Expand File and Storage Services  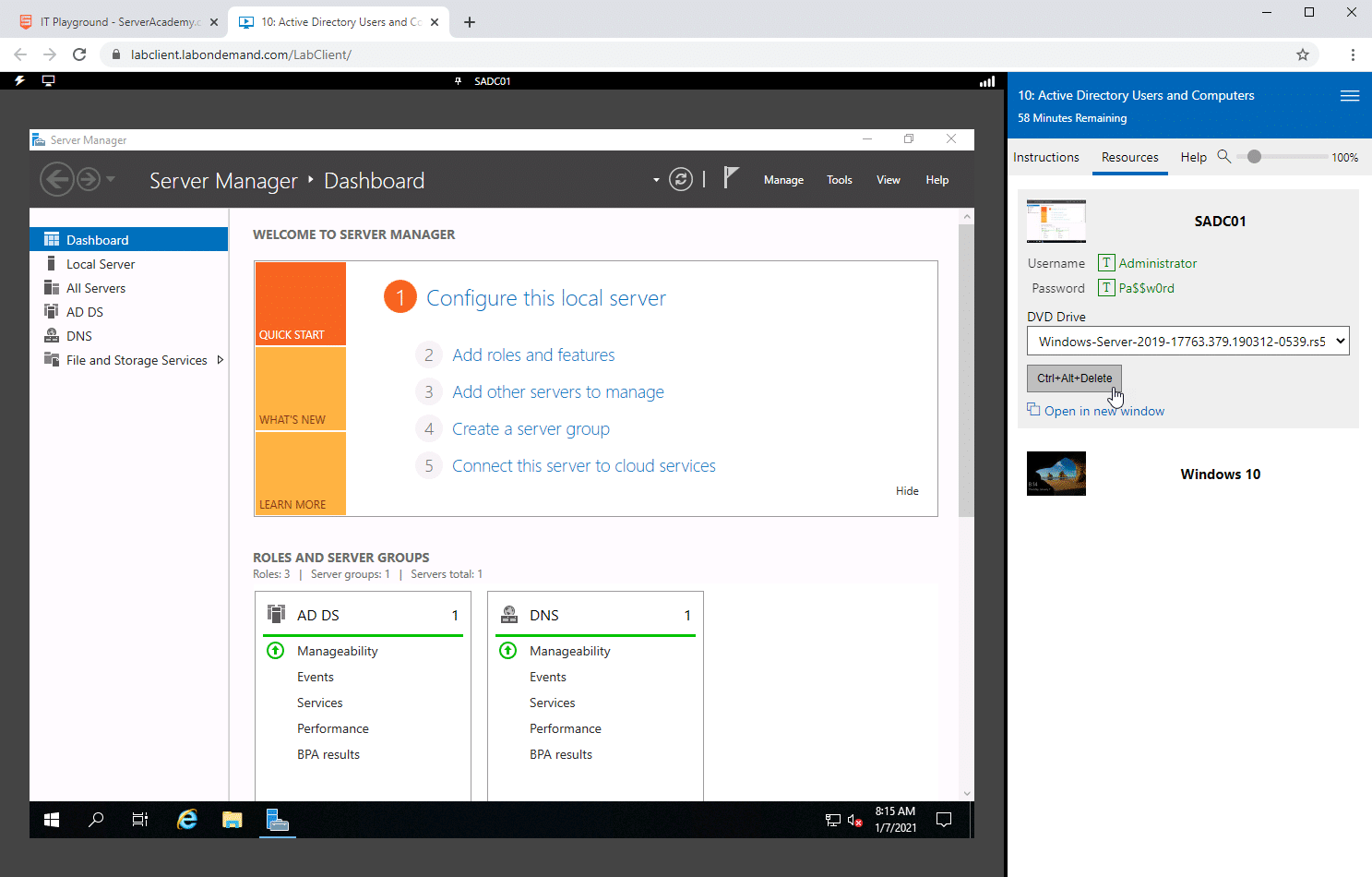coord(221,360)
